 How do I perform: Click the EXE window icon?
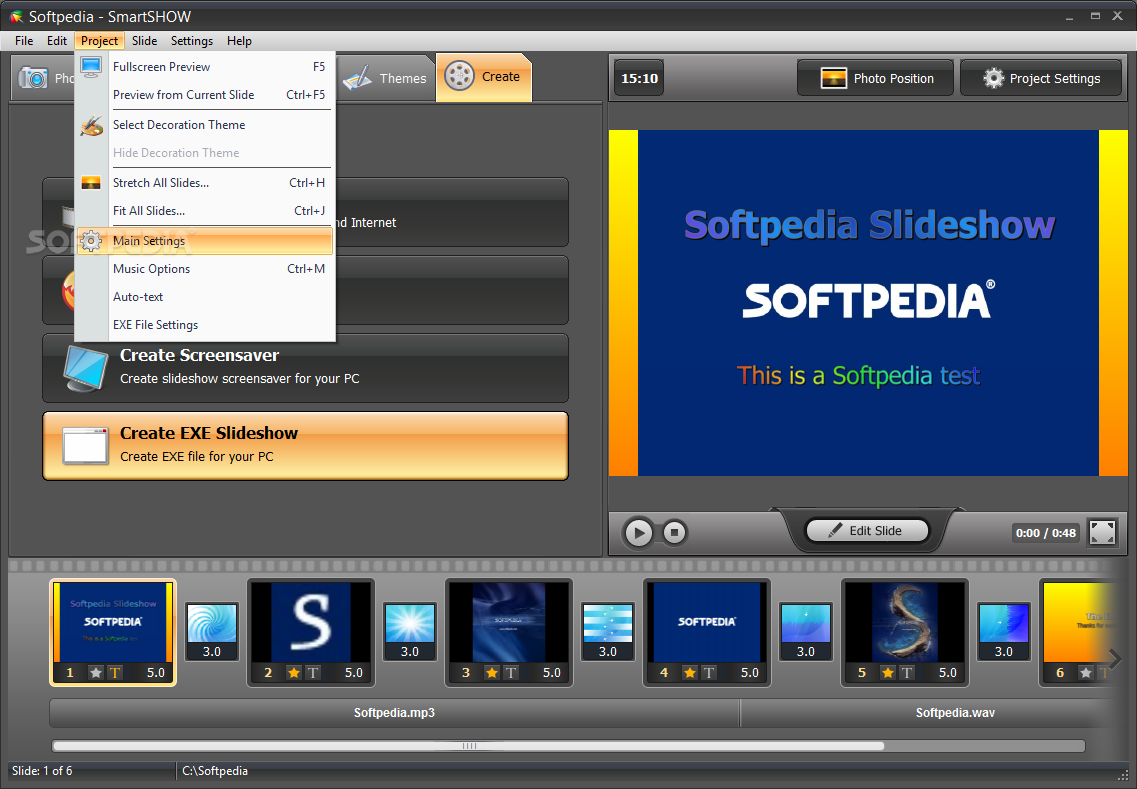coord(86,446)
